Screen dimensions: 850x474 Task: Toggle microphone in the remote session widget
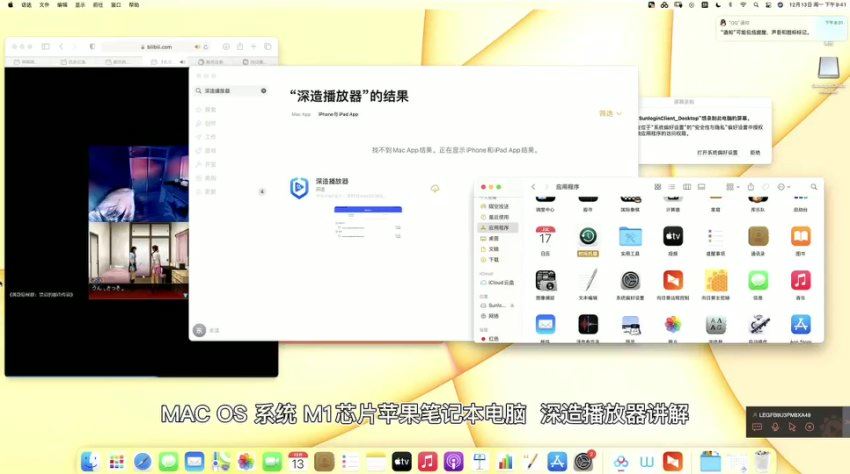tap(775, 427)
